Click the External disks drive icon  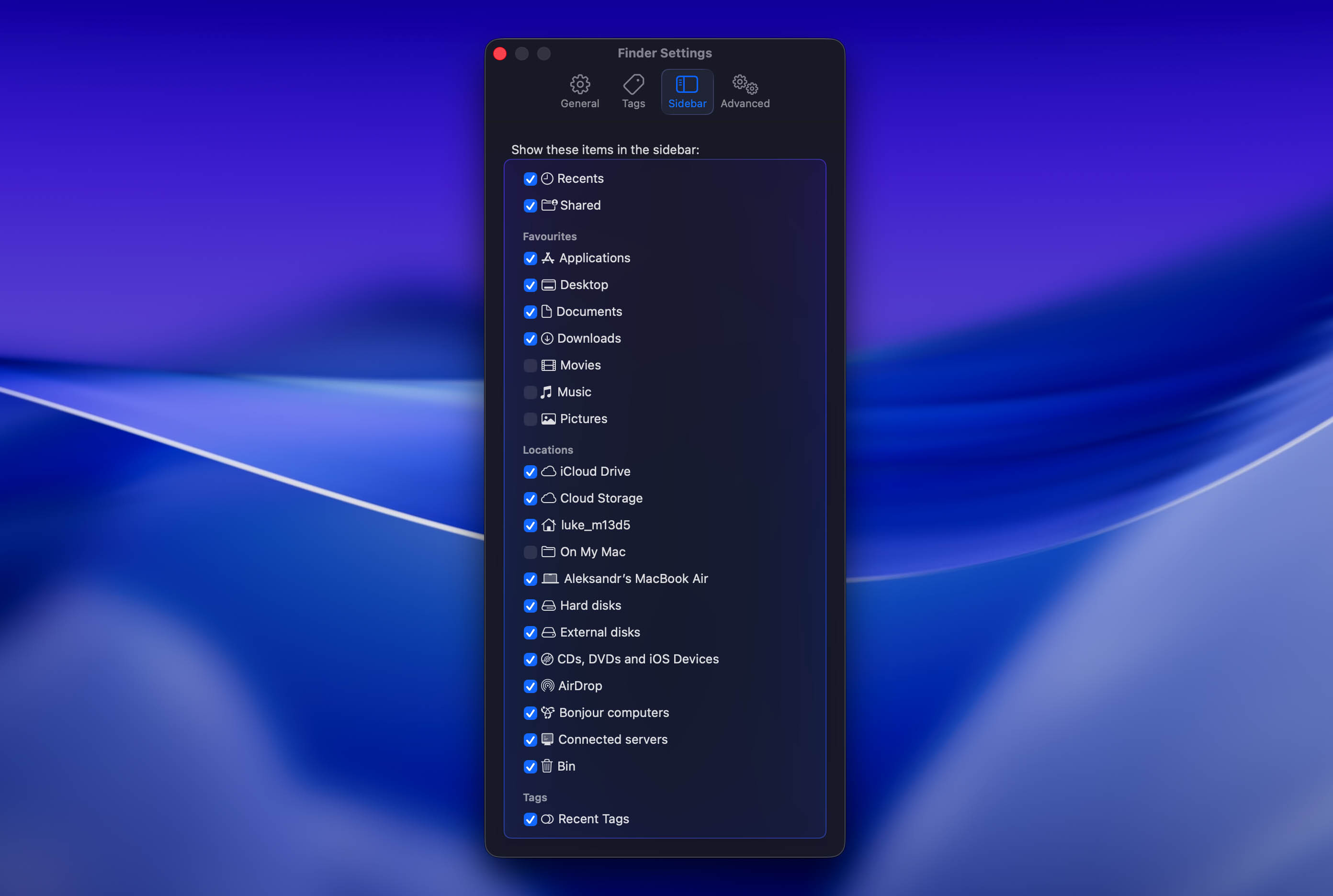pos(548,633)
